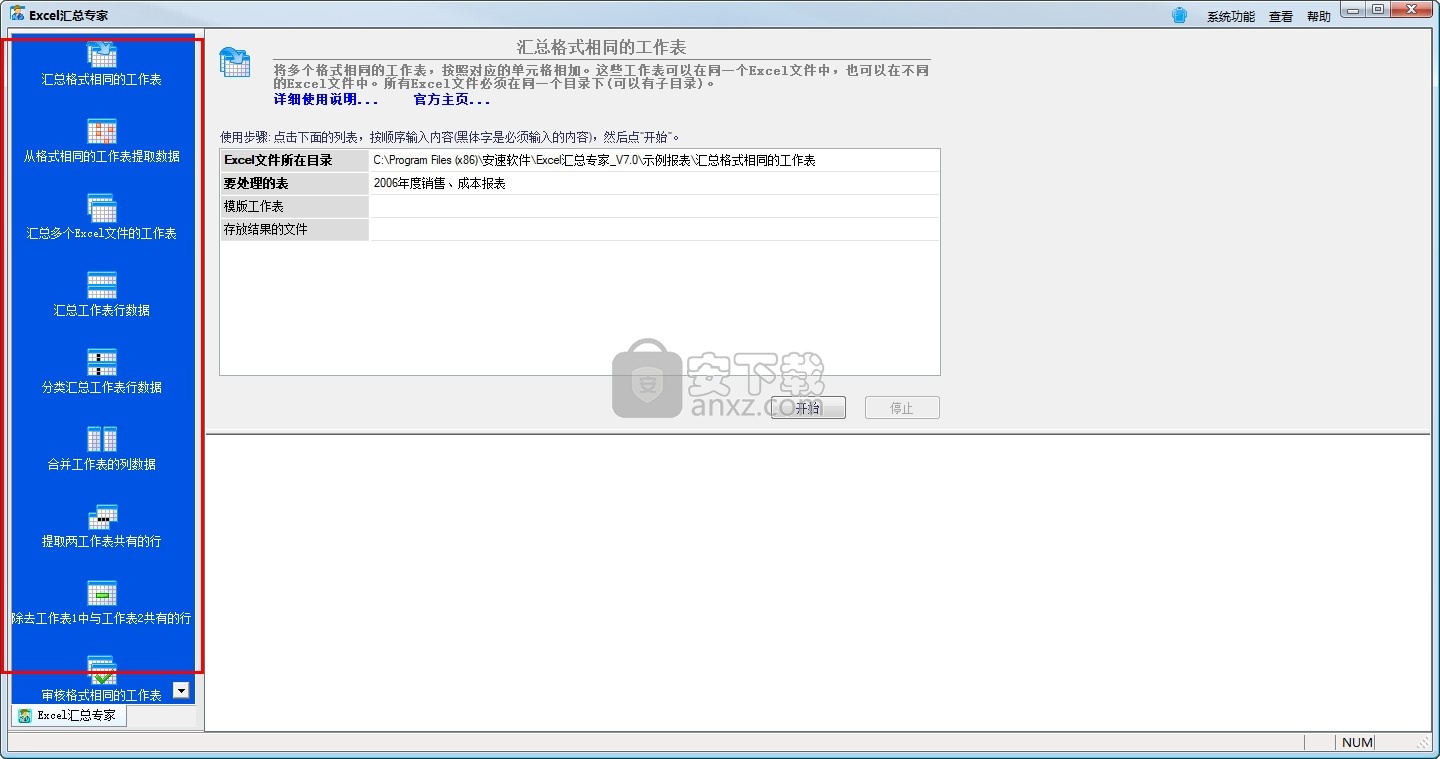Click the blue shirt skin icon in title bar
Screen dimensions: 1440x759
coord(1179,15)
